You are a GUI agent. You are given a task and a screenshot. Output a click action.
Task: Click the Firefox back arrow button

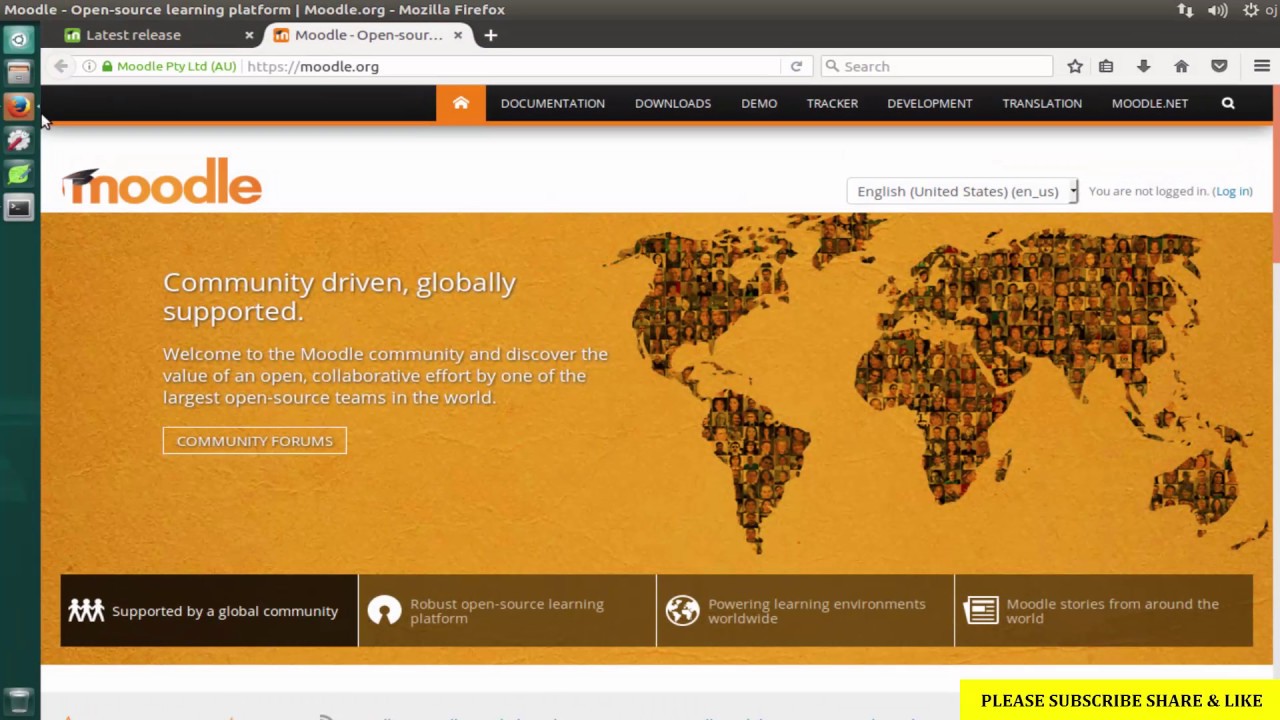coord(61,66)
